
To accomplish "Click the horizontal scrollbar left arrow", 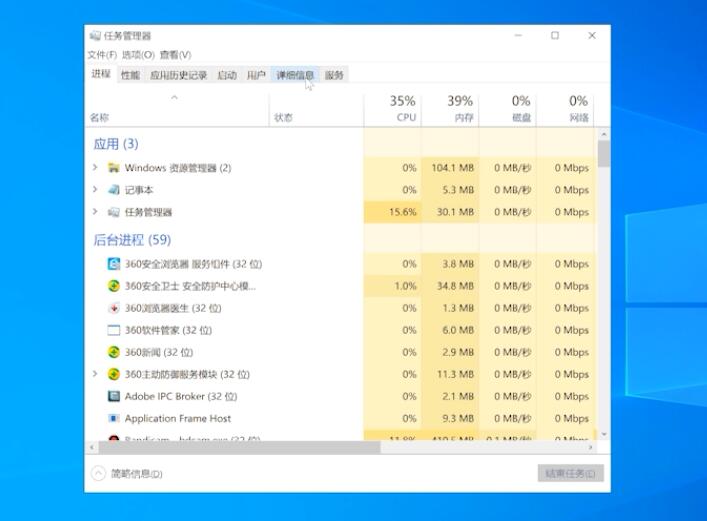I will click(92, 447).
